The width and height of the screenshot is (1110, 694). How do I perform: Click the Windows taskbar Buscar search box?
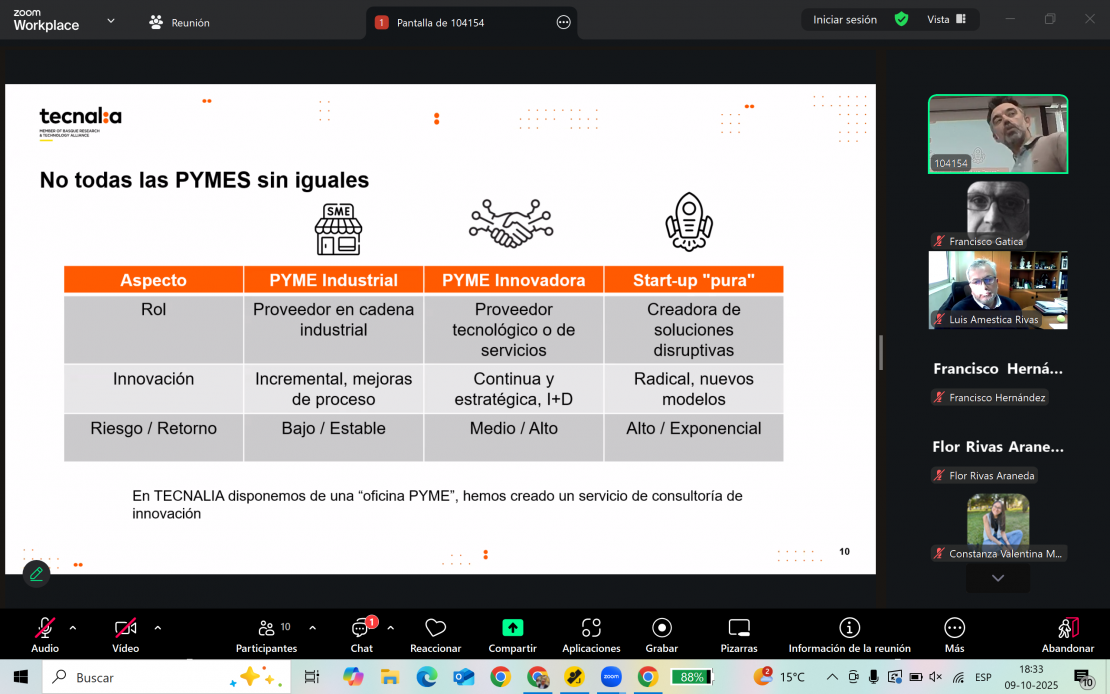click(x=150, y=677)
